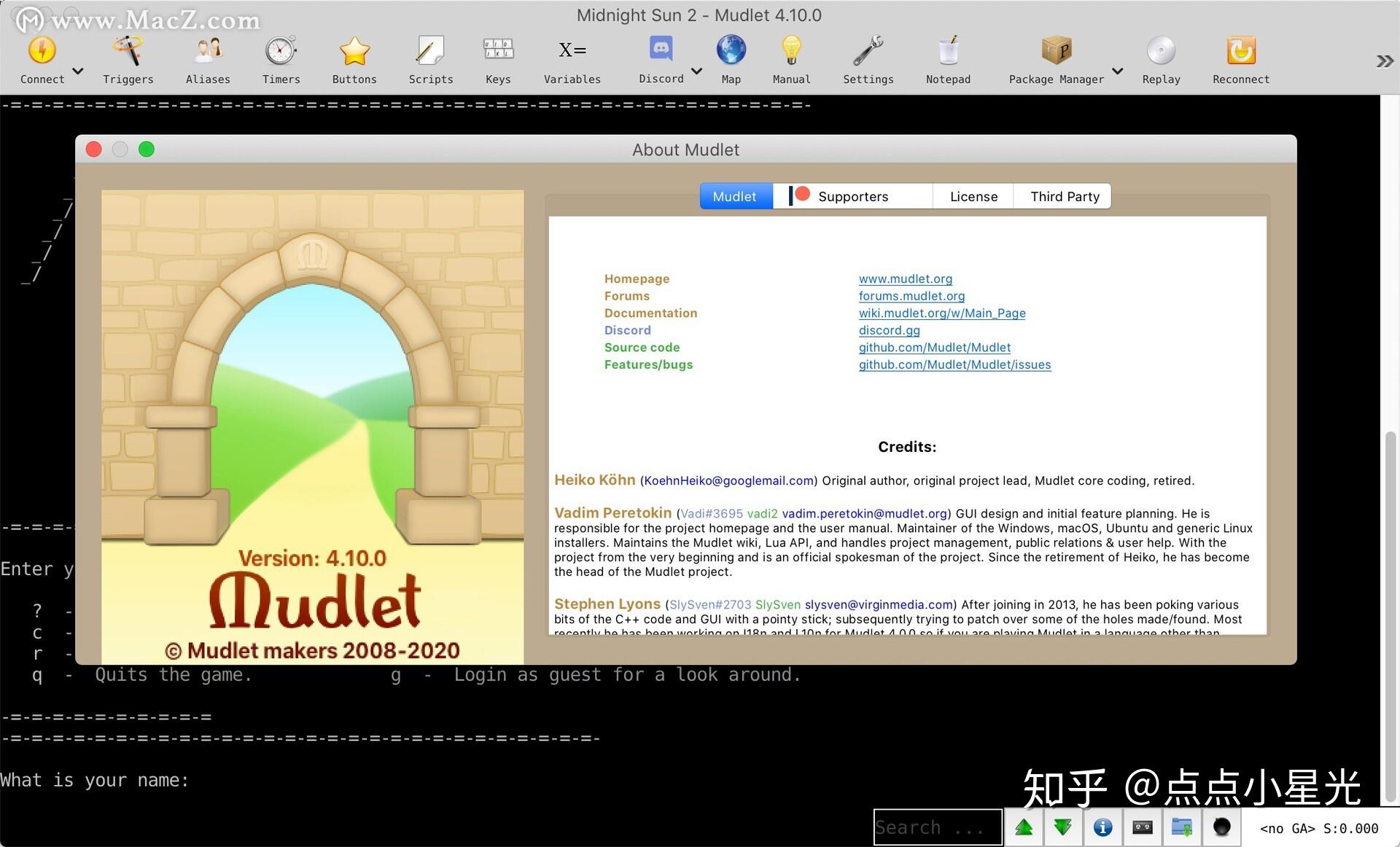Expand the Discord dropdown arrow
Screen dimensions: 1400x847
pyautogui.click(x=697, y=71)
